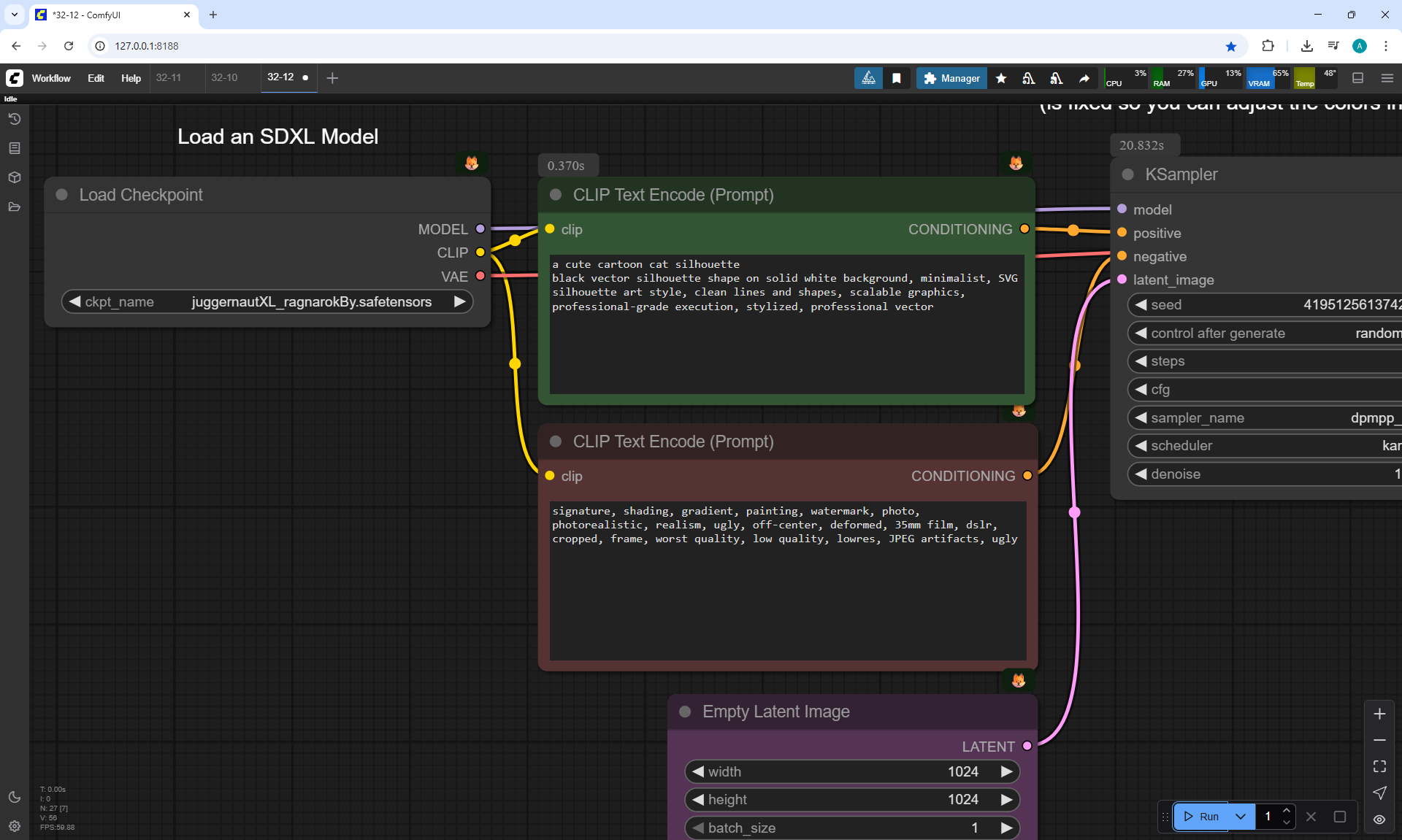Open the node library sidebar icon
Screen dimensions: 1402x840
pos(15,148)
